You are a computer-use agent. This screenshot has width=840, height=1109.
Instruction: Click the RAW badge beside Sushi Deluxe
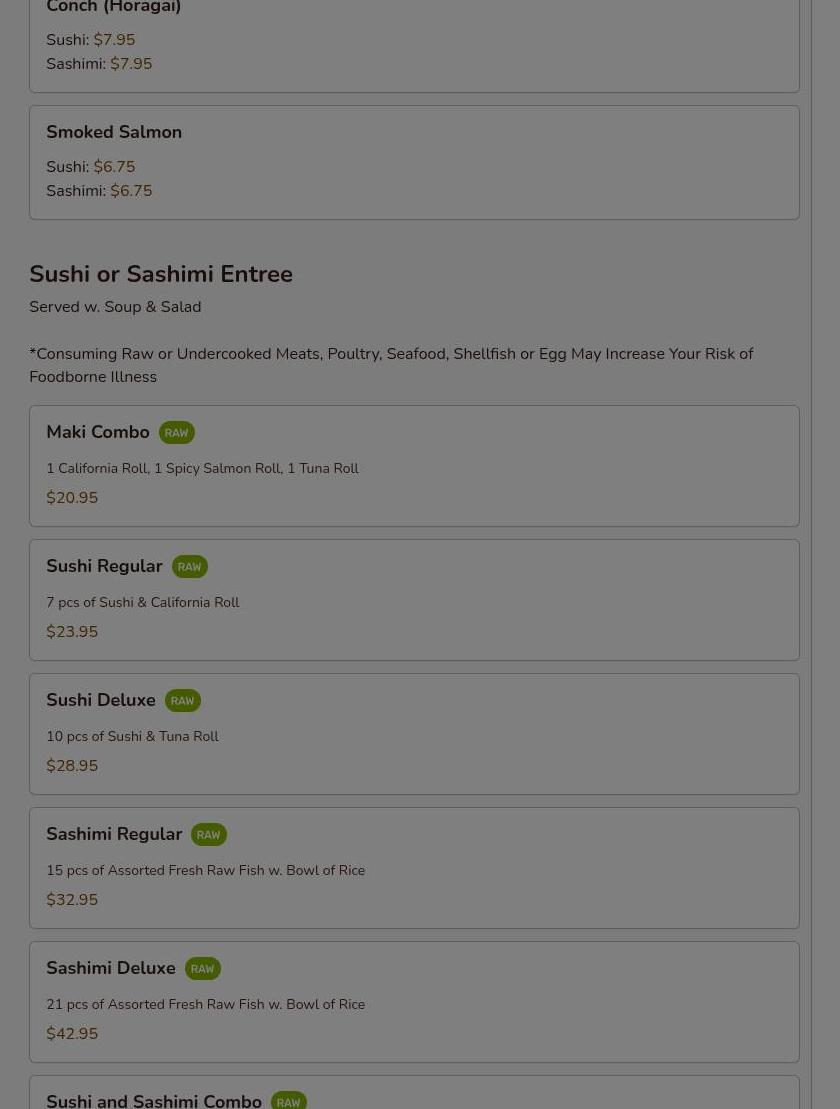click(182, 701)
